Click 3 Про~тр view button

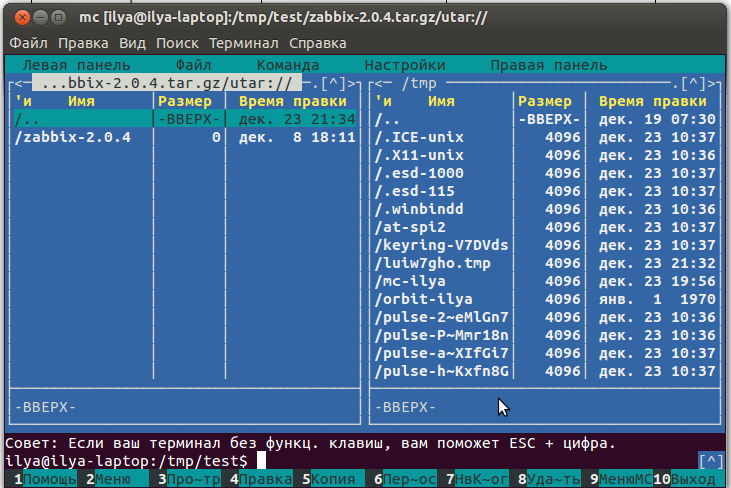point(189,479)
